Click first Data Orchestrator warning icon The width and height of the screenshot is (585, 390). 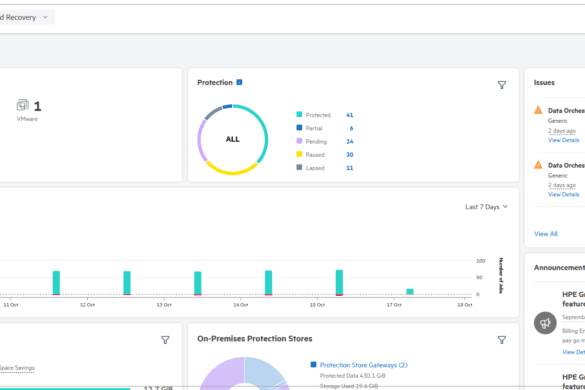[x=538, y=110]
